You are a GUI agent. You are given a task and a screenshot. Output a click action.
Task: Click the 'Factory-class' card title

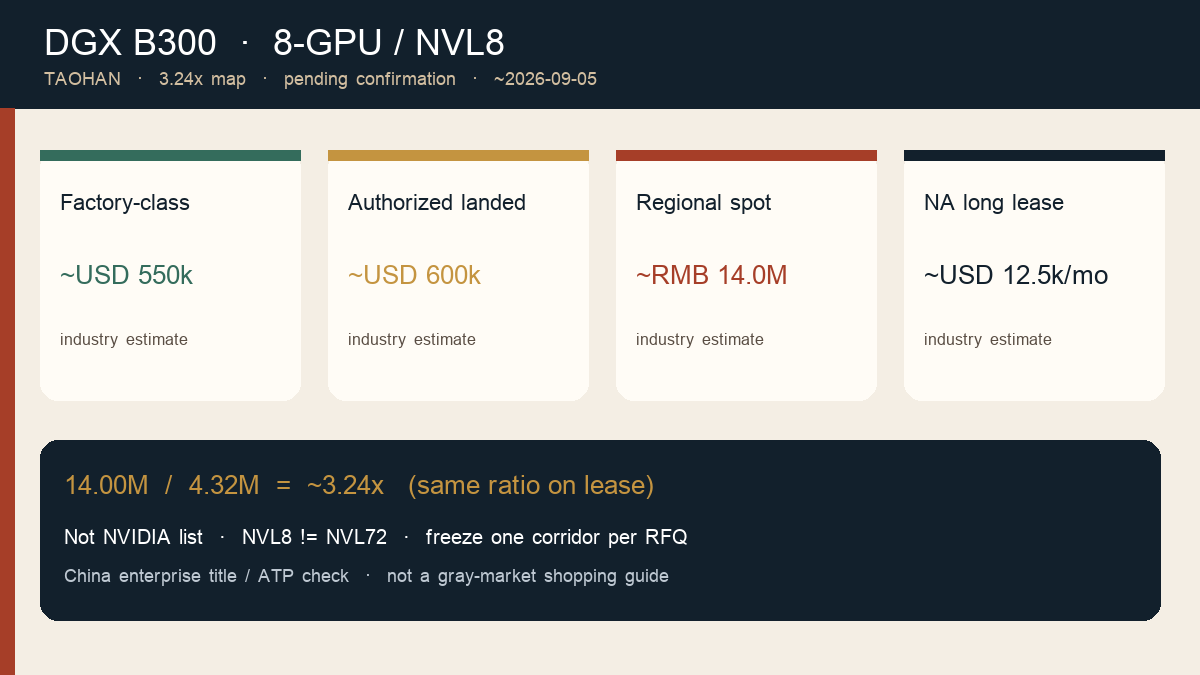point(125,203)
